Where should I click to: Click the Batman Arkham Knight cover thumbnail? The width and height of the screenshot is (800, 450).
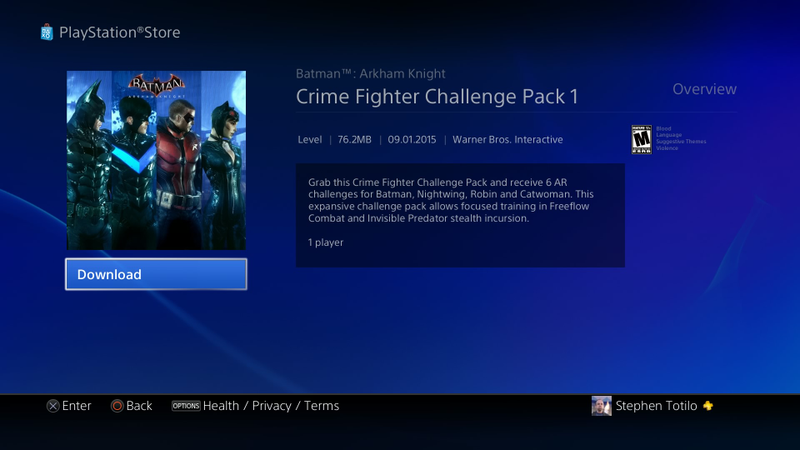(156, 160)
